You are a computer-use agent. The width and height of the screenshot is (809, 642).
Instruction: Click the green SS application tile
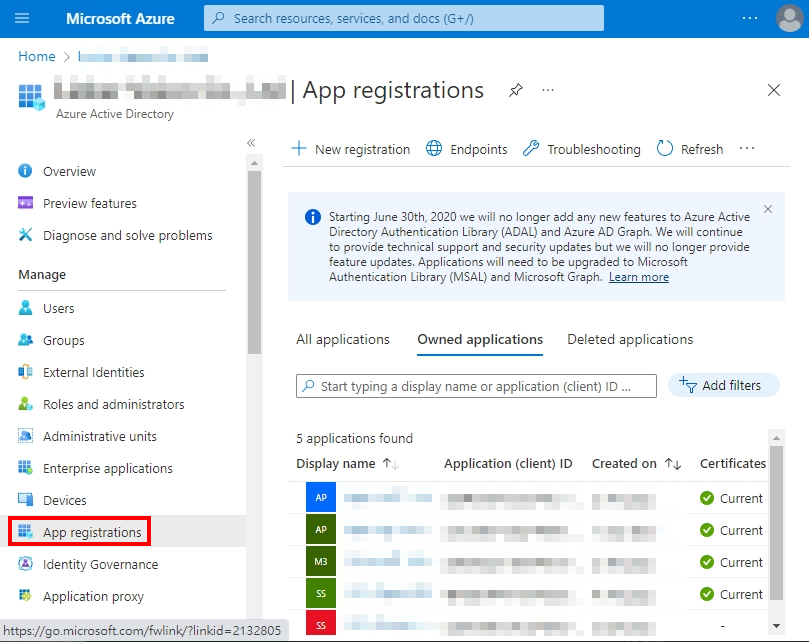[321, 593]
